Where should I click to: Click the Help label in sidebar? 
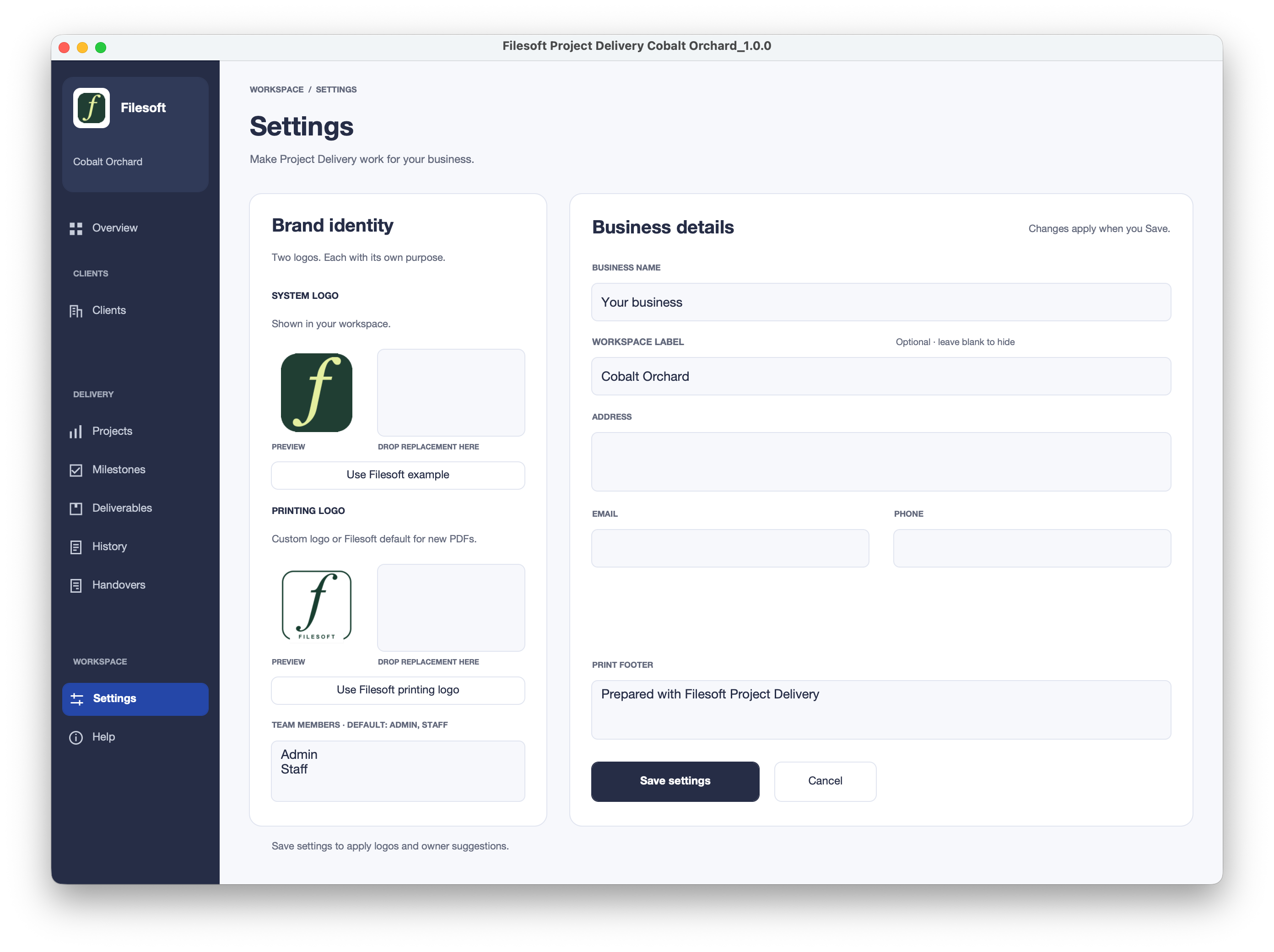104,737
